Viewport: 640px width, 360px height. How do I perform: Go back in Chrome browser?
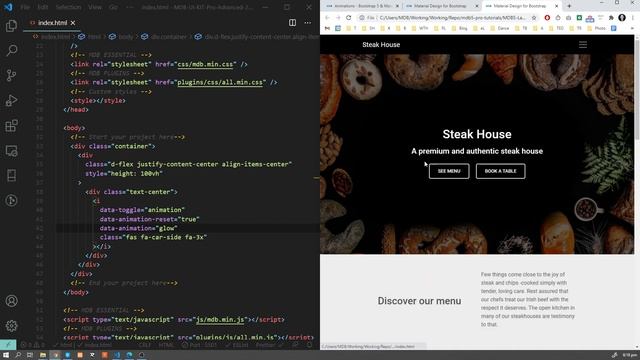click(327, 18)
